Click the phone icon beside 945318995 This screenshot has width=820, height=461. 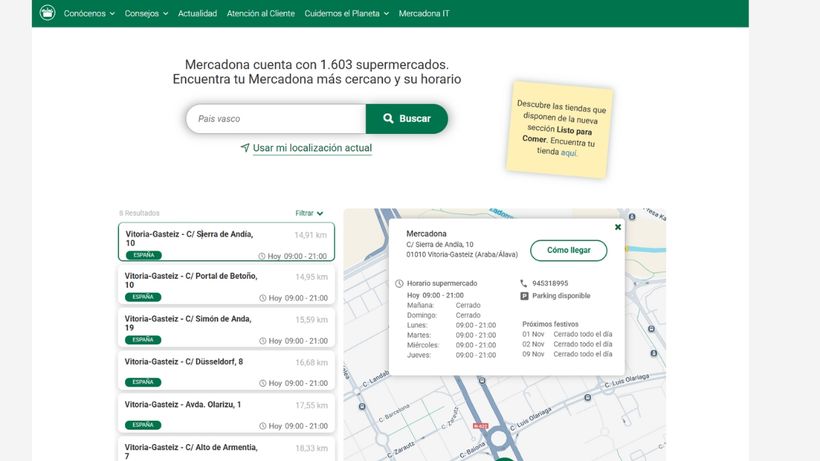click(524, 283)
